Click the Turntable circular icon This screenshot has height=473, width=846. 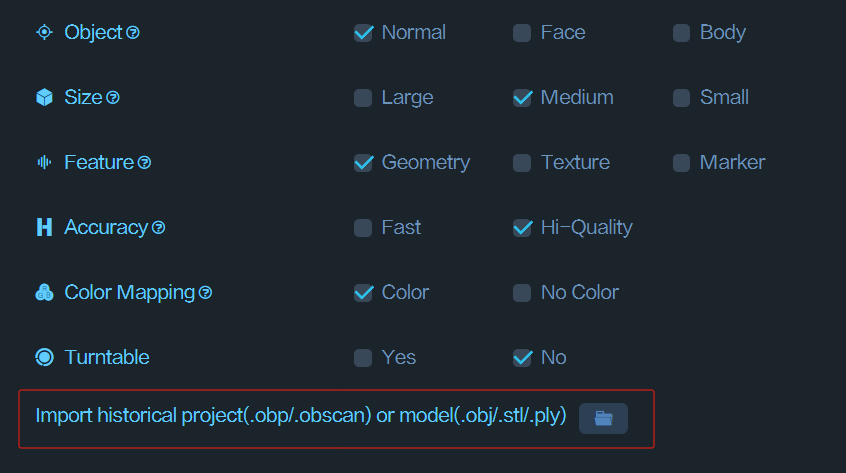click(44, 357)
